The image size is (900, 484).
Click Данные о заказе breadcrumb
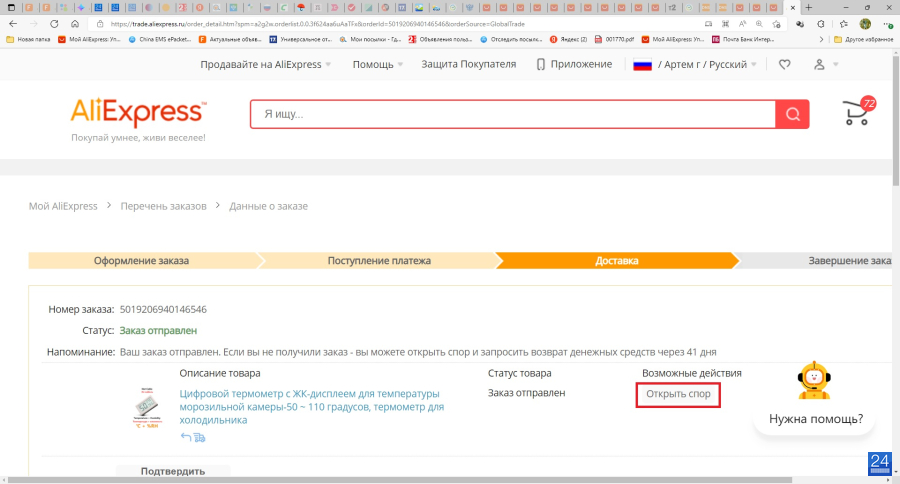tap(268, 206)
